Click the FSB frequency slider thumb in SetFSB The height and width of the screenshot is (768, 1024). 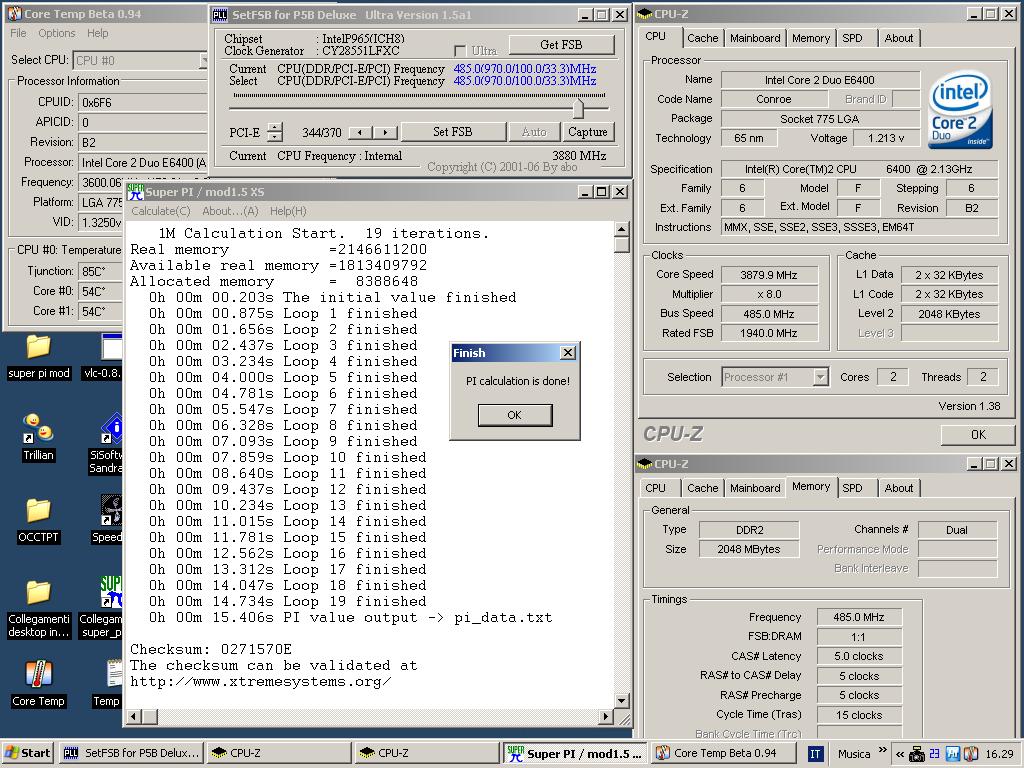[578, 108]
